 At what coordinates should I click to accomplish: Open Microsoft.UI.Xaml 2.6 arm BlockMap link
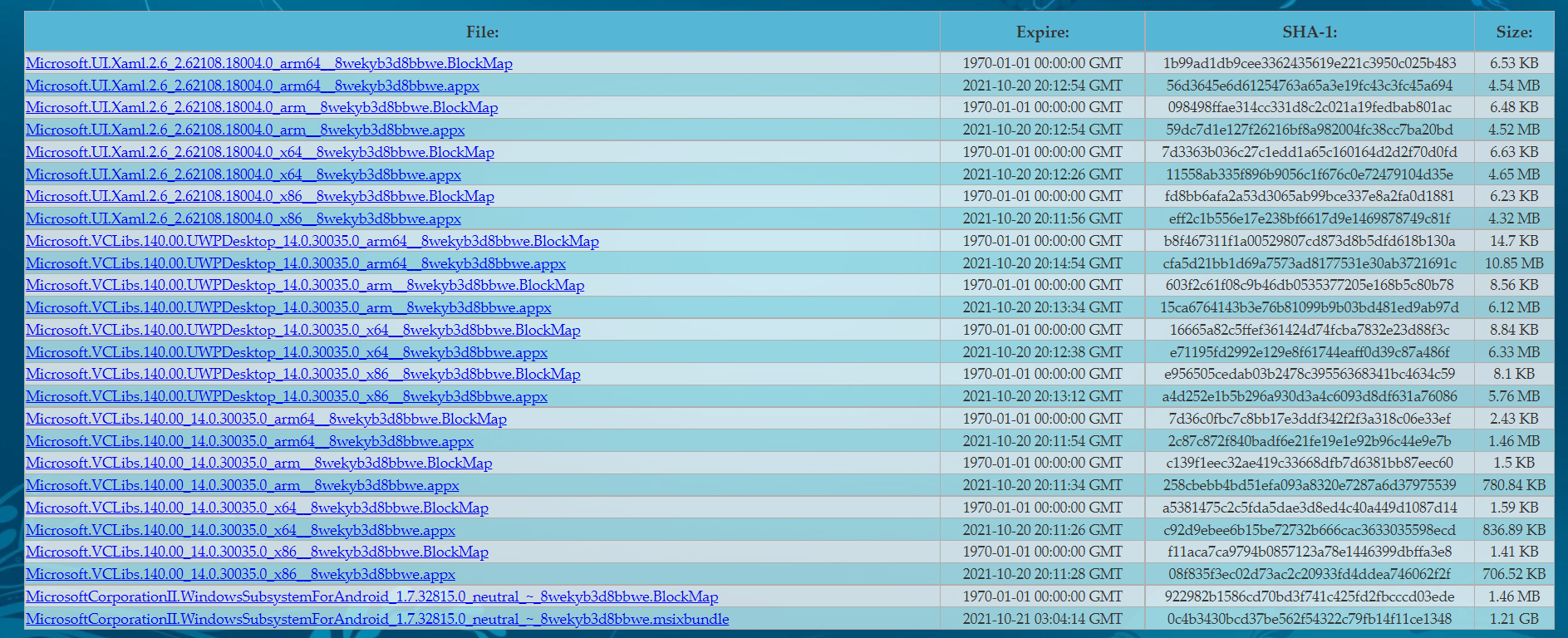click(x=262, y=107)
